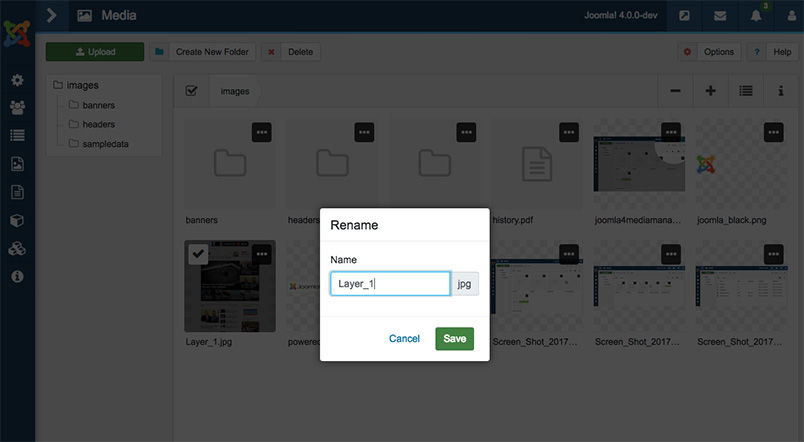Open the notifications bell icon

(756, 16)
